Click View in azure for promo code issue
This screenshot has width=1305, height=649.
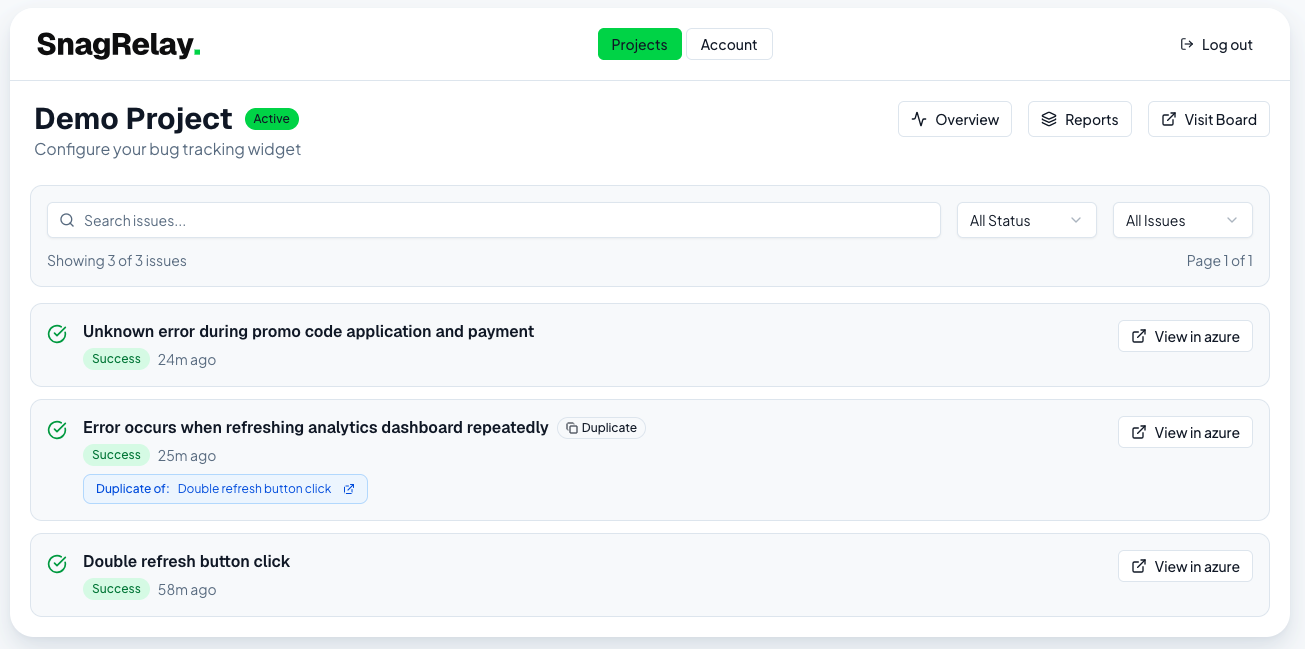click(1185, 336)
